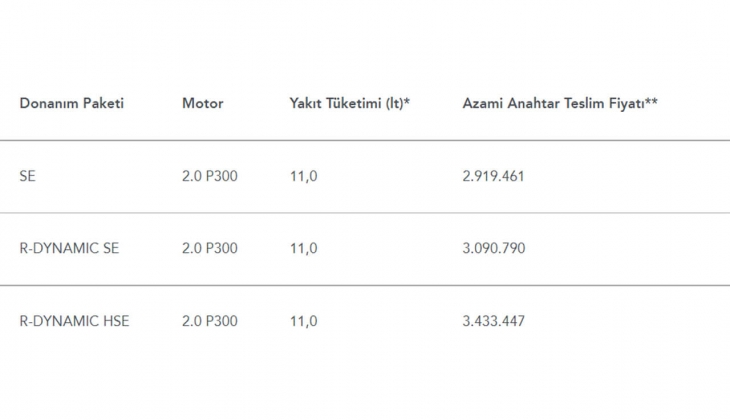Click 11,0 fuel value in R-DYNAMIC HSE row
The image size is (730, 420).
click(303, 321)
